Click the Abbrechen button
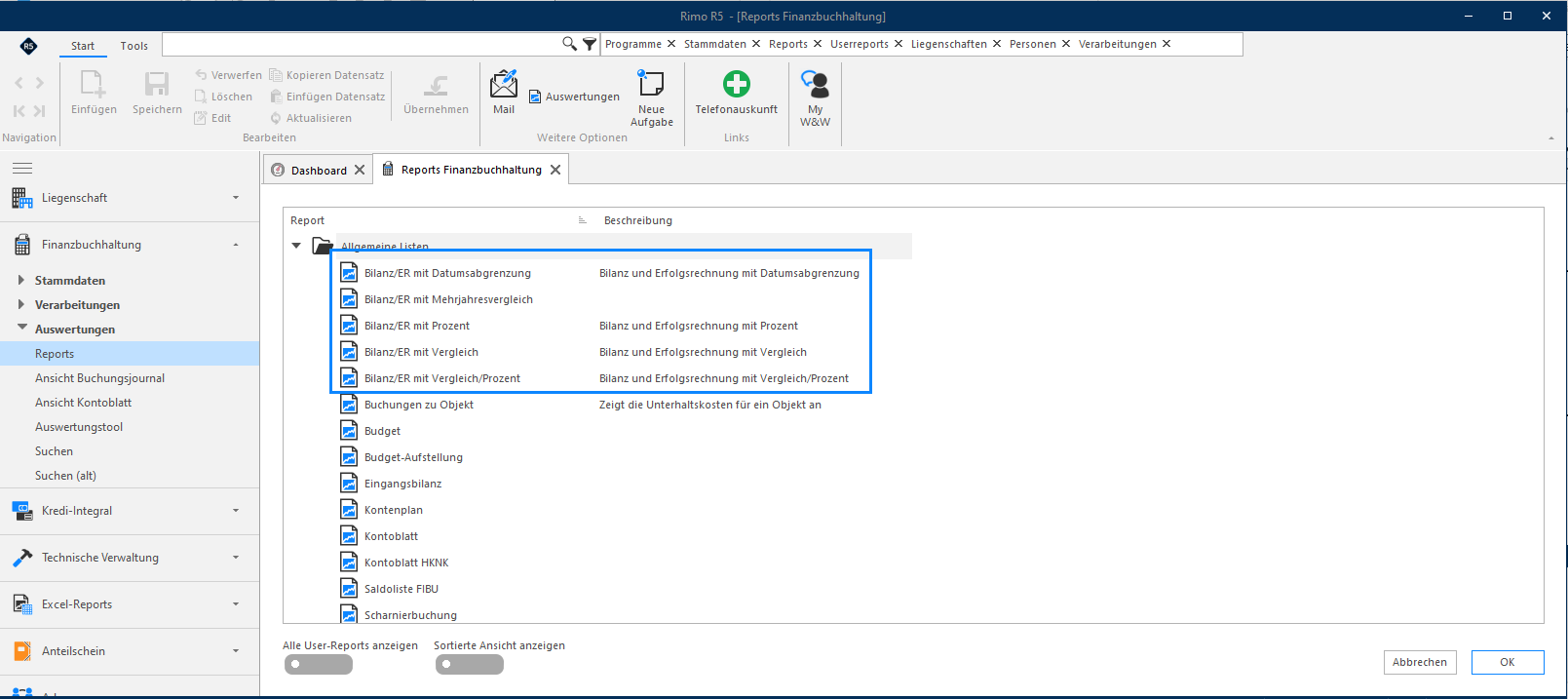 coord(1420,662)
